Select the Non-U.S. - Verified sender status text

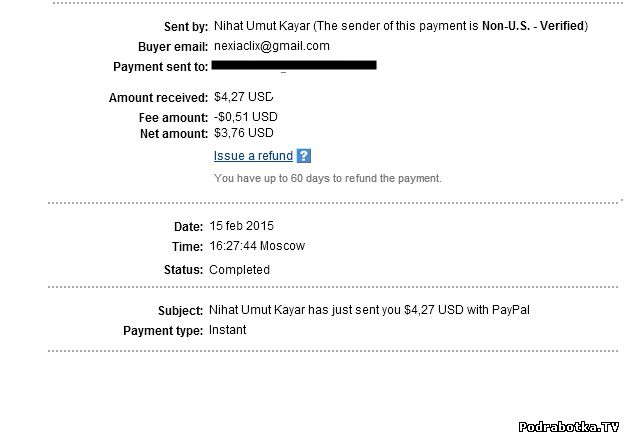coord(533,24)
